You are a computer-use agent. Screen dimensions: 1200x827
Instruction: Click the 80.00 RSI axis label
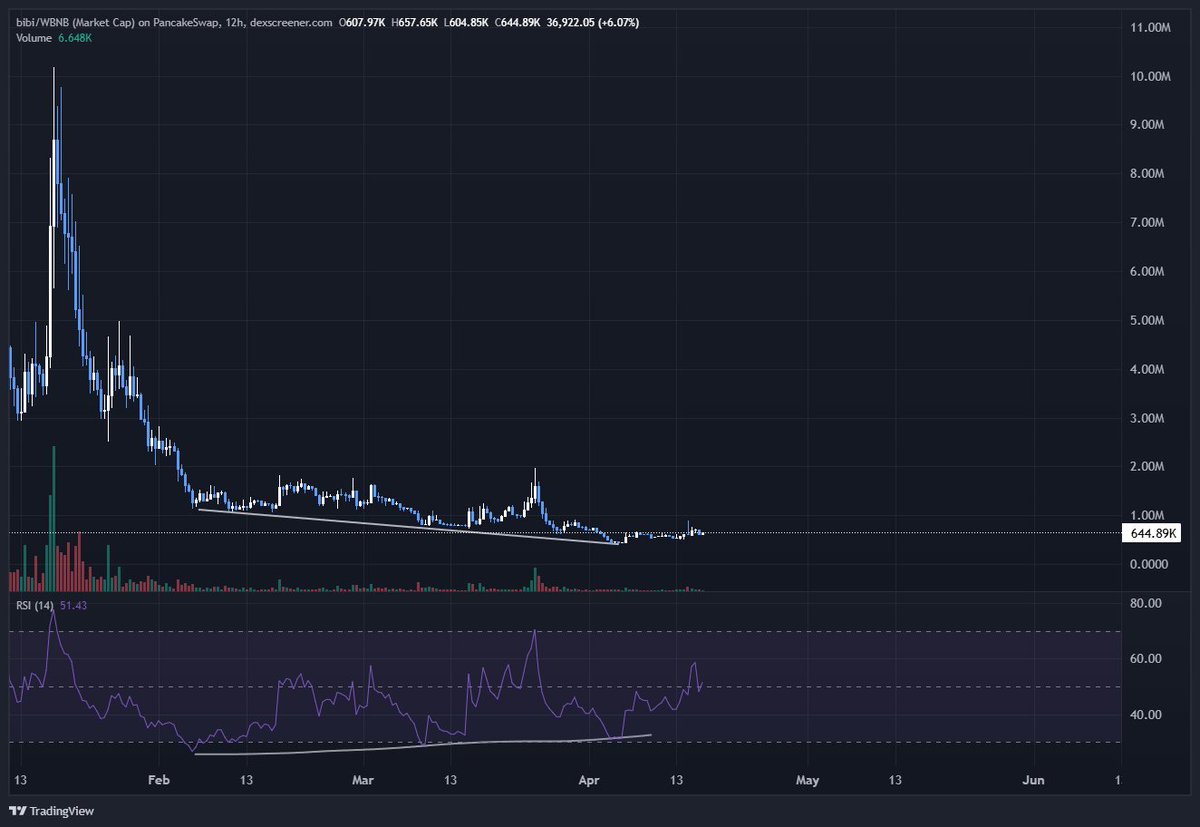[x=1147, y=604]
